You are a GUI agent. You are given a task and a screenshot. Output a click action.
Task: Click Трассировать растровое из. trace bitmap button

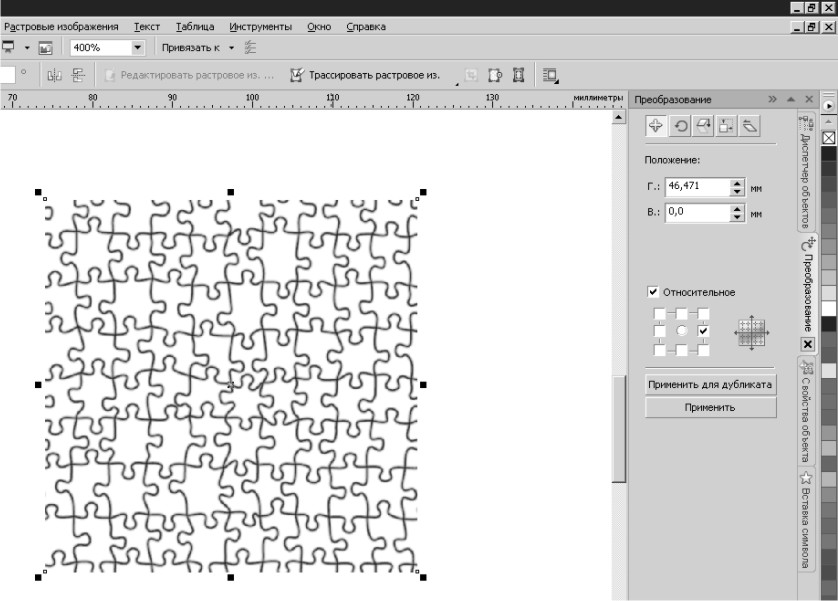365,75
